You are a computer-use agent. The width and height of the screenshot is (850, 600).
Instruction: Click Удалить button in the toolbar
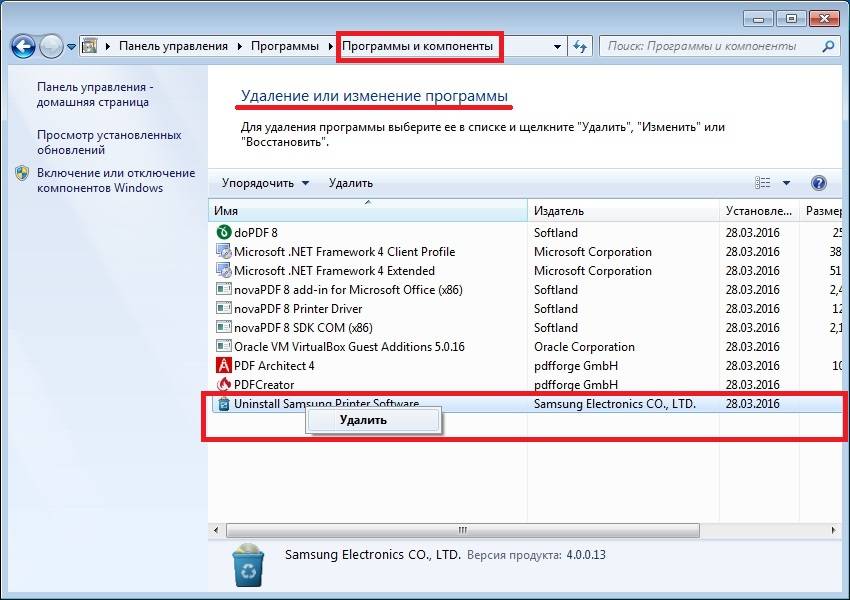(x=350, y=183)
